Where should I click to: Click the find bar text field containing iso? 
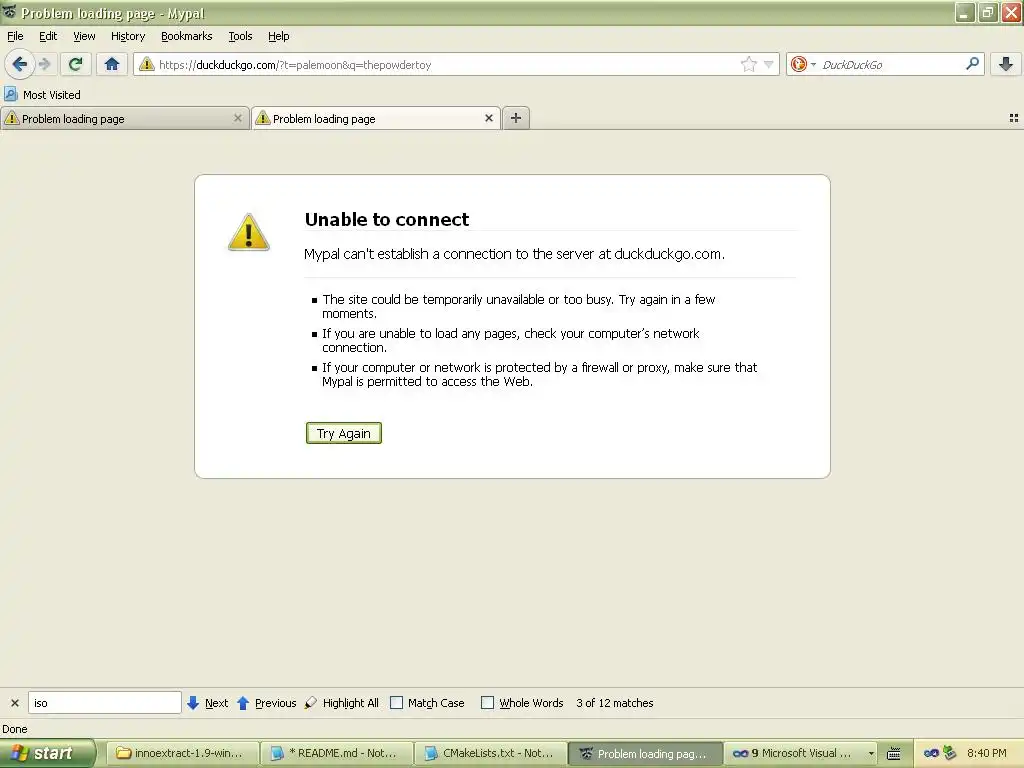click(x=104, y=703)
